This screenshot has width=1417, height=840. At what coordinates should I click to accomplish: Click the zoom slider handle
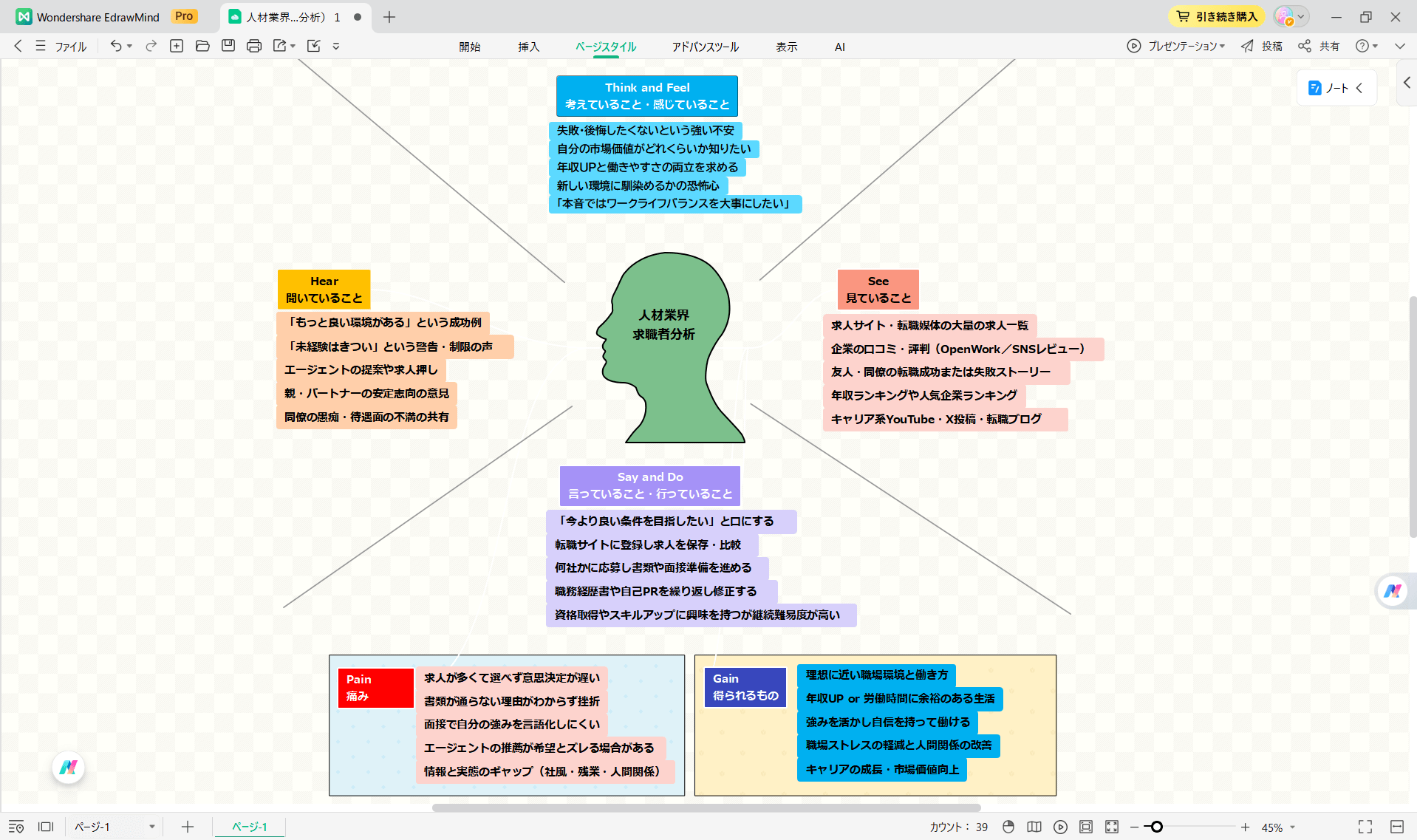tap(1157, 827)
